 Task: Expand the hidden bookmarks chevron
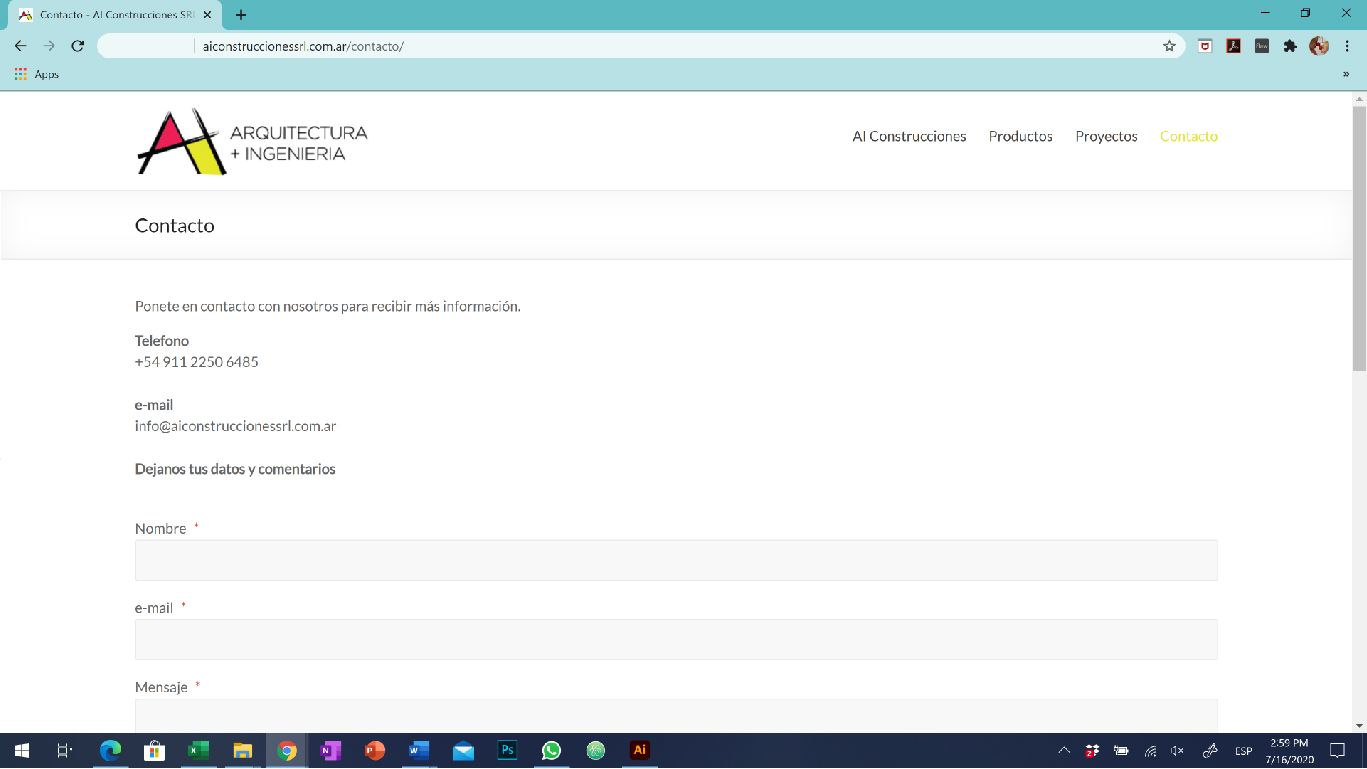pos(1346,74)
